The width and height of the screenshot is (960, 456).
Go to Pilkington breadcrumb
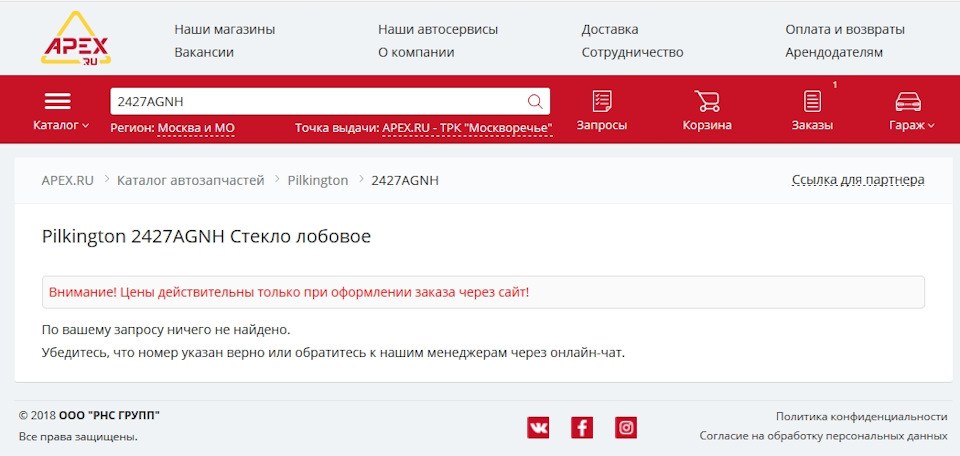pos(318,181)
